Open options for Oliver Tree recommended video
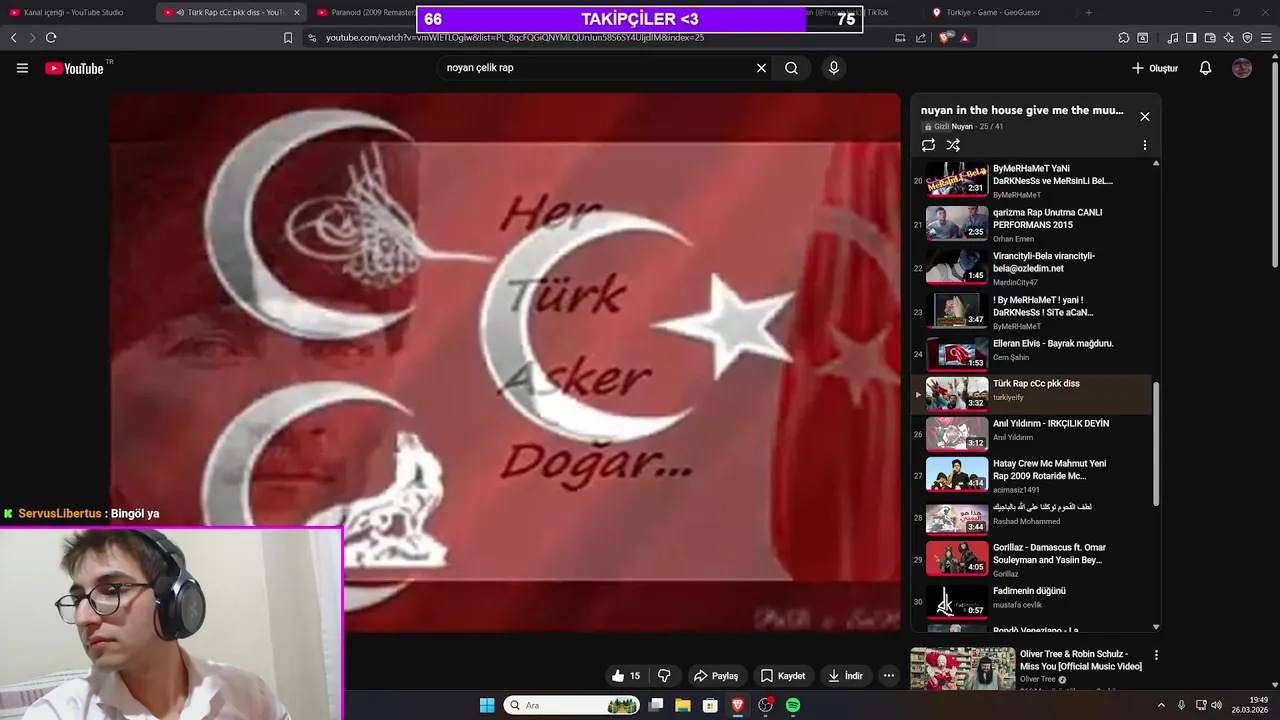This screenshot has width=1280, height=720. click(x=1156, y=656)
